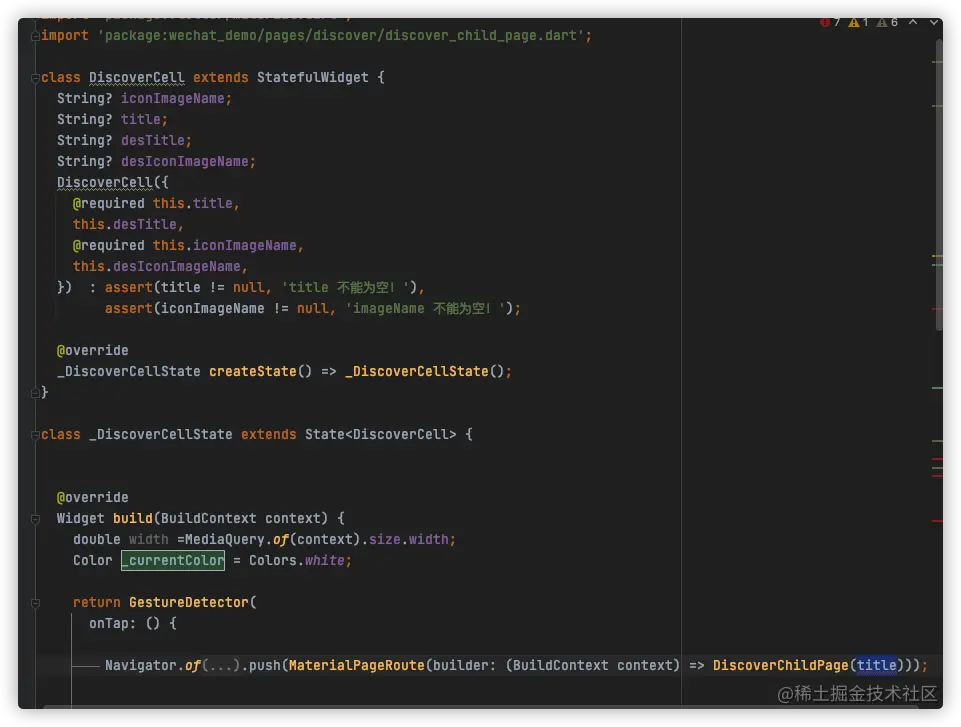Jump to next highlighted problem arrow
Screen dimensions: 961x727
tap(934, 22)
